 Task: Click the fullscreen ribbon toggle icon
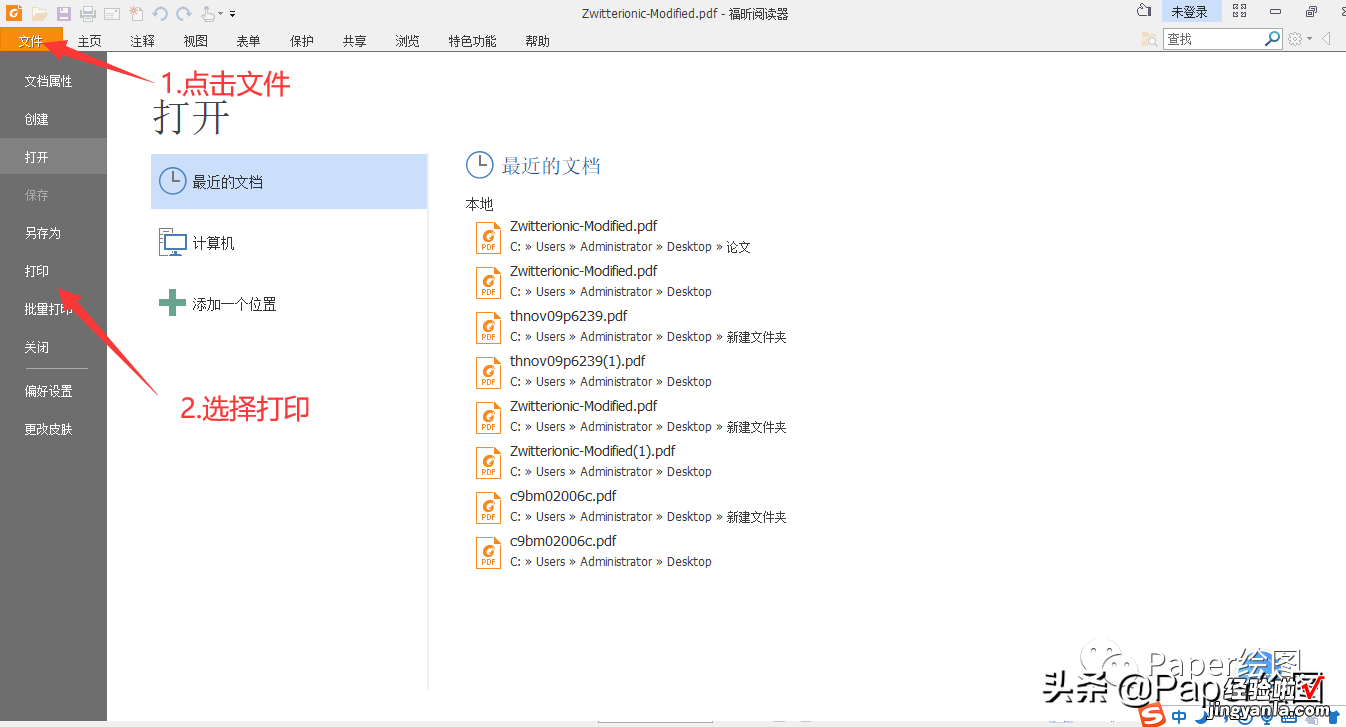click(1240, 11)
